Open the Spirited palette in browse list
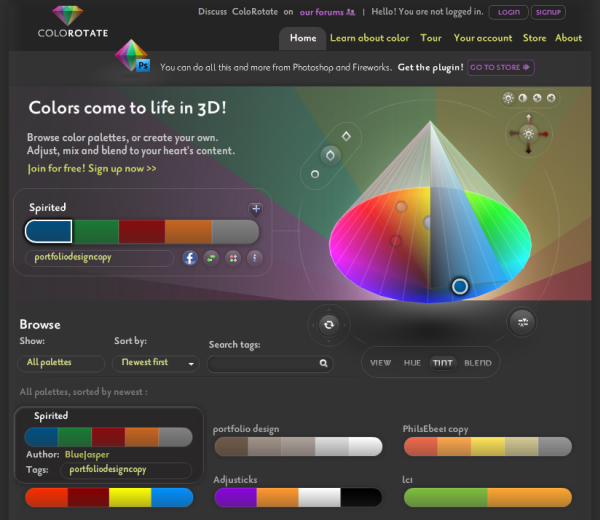Image resolution: width=600 pixels, height=520 pixels. coord(108,437)
